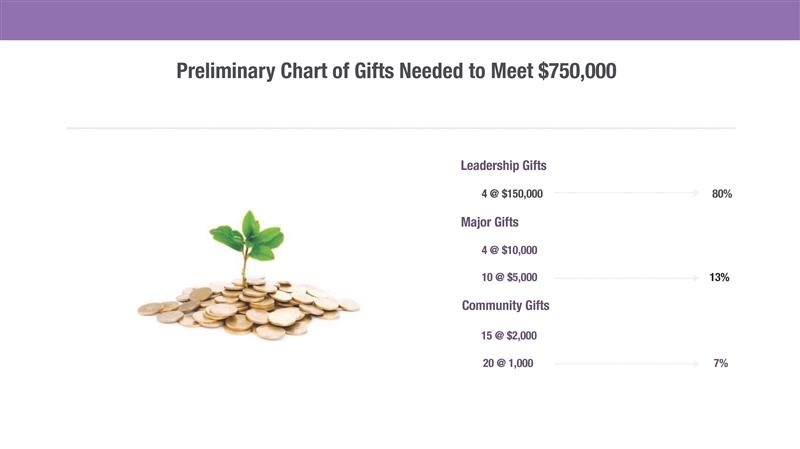Click the "20 @ 1,000" line
The height and width of the screenshot is (449, 800).
pos(507,364)
